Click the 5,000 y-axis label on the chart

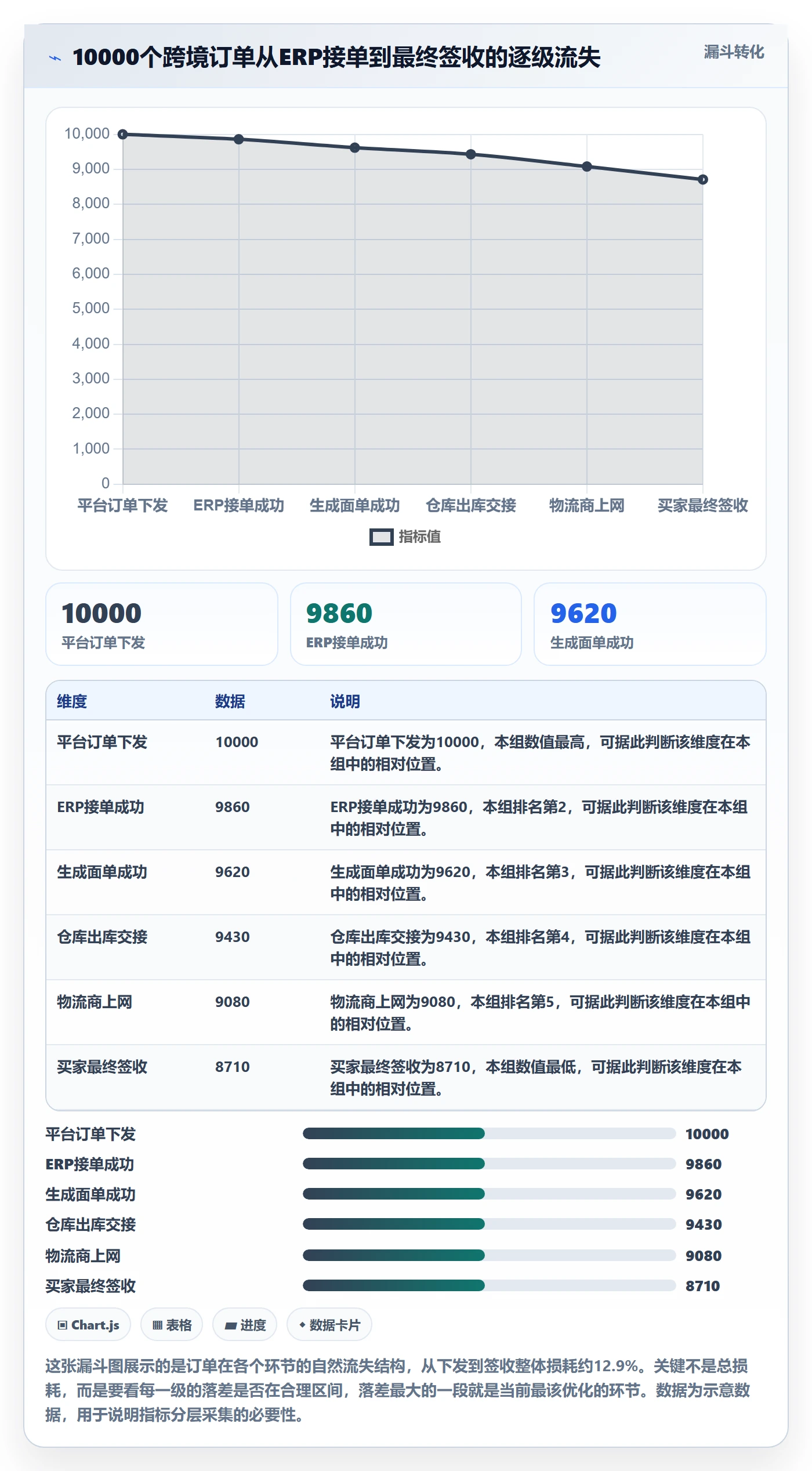(91, 309)
